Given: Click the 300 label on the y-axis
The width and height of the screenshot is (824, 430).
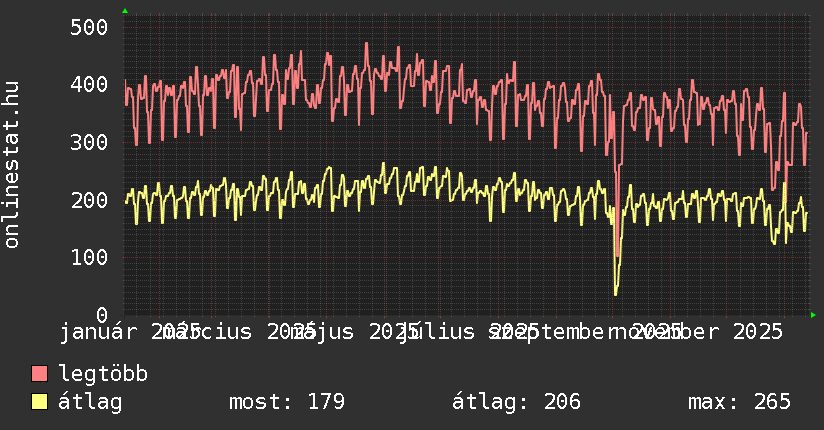Looking at the screenshot, I should click(x=89, y=143).
